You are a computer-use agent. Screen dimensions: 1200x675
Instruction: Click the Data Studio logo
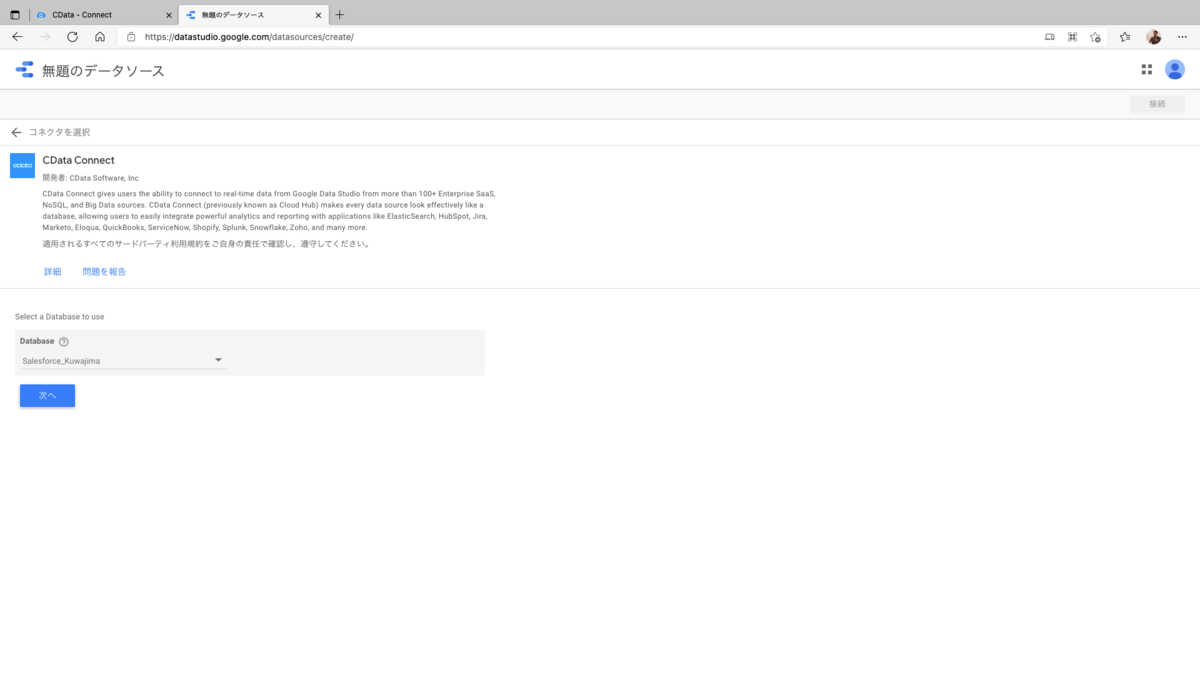pos(24,70)
